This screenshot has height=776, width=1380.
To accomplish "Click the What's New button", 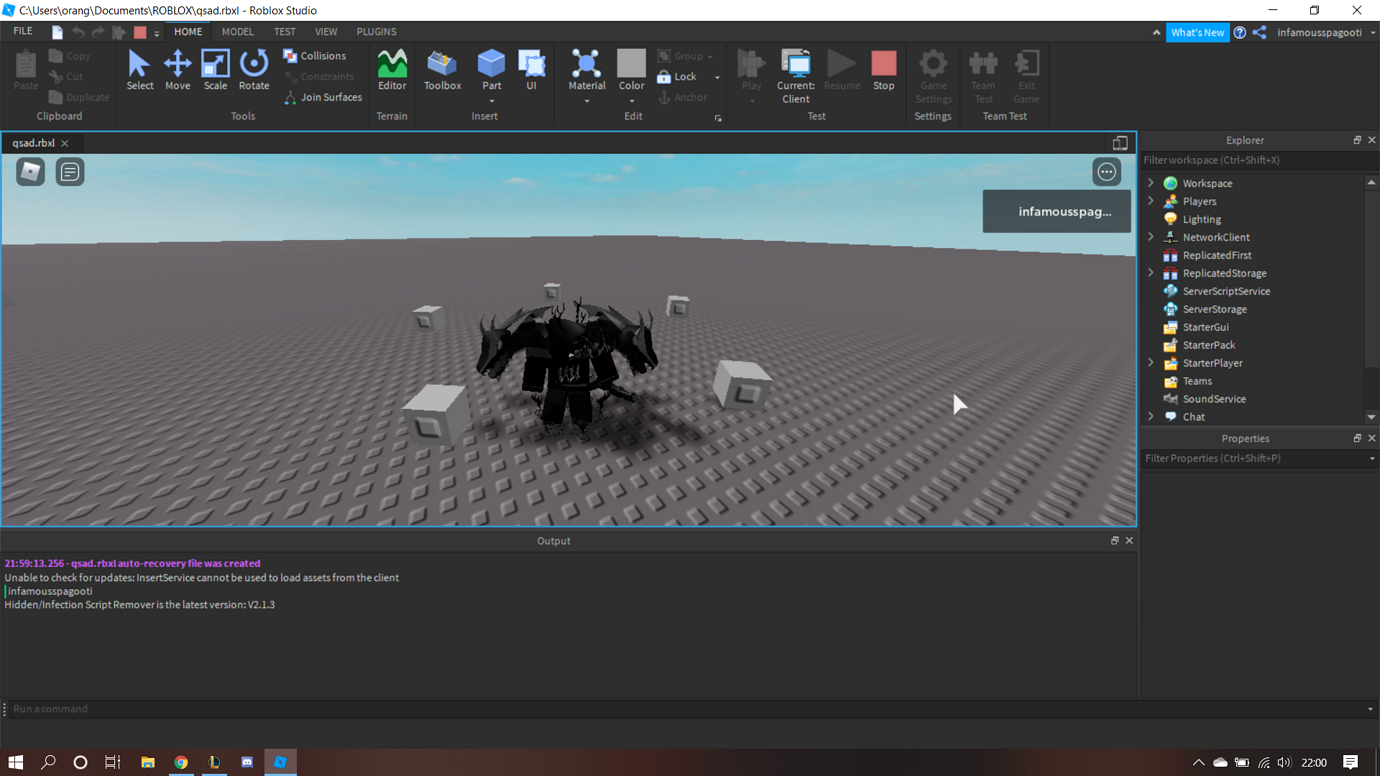I will 1197,31.
